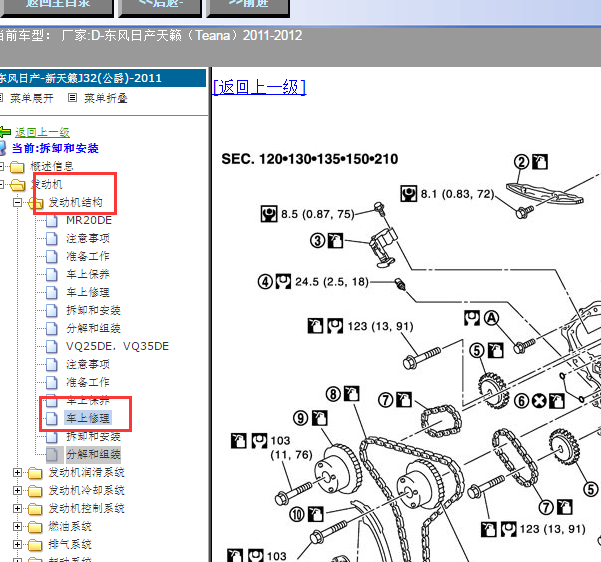Collapse the 发动机 folder toggle
601x562 pixels.
2,184
